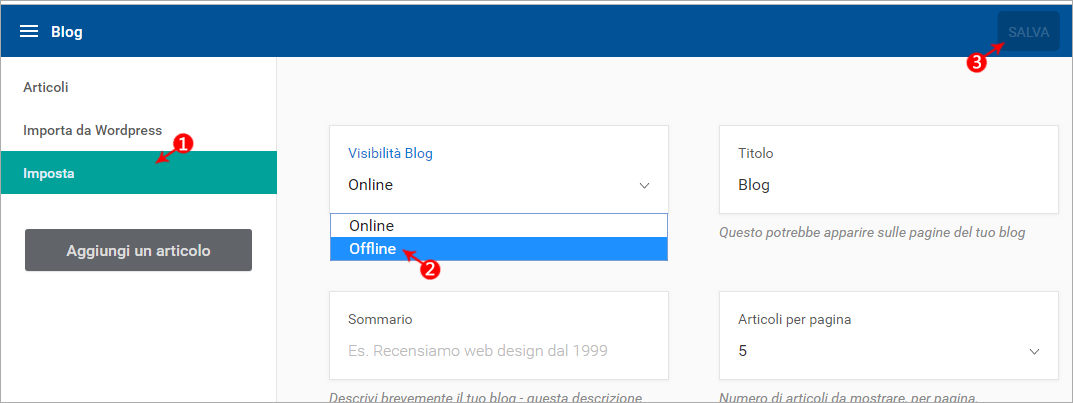Click the Articoli per pagina label

[x=794, y=320]
